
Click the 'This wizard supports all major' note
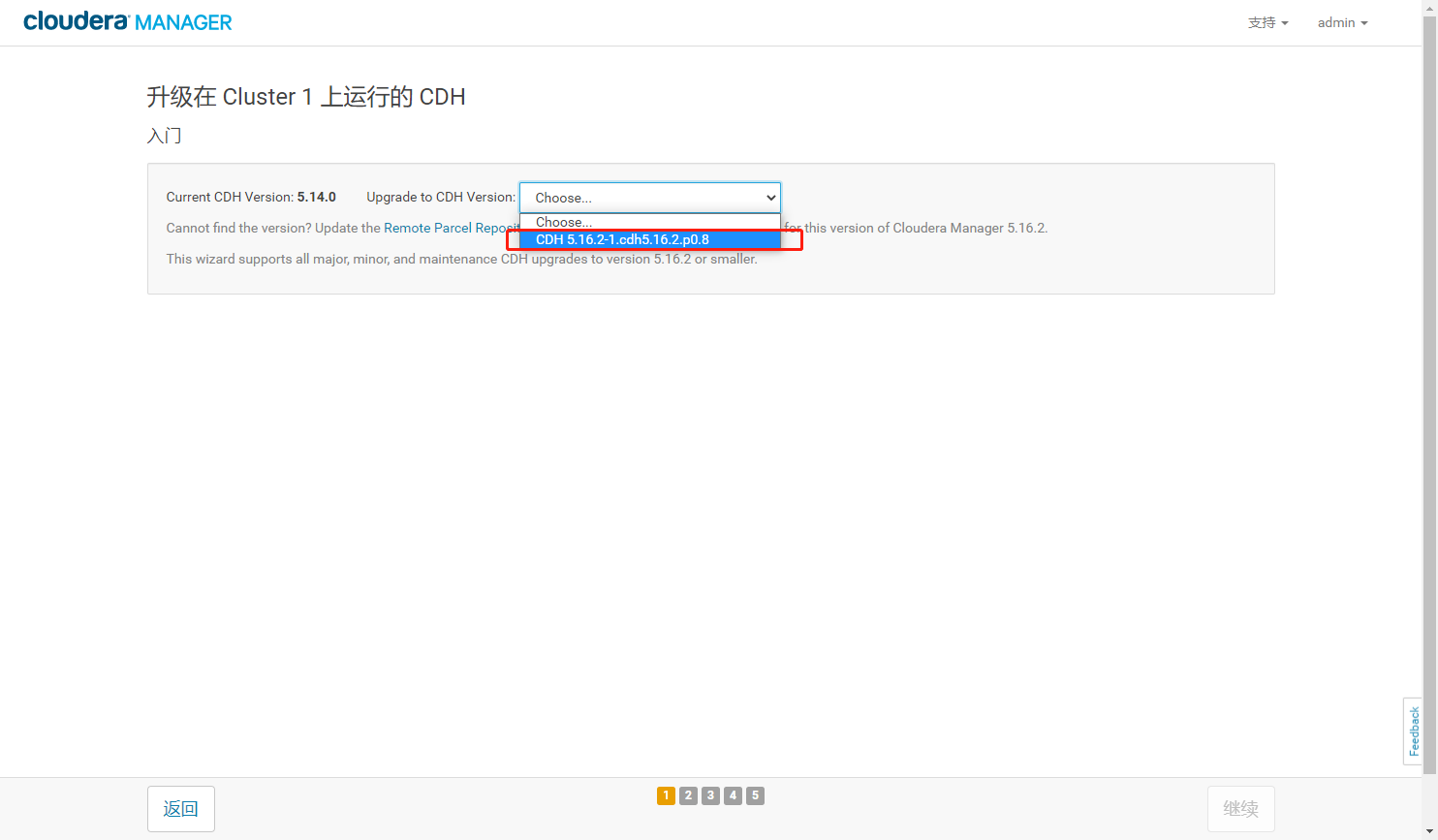(461, 259)
